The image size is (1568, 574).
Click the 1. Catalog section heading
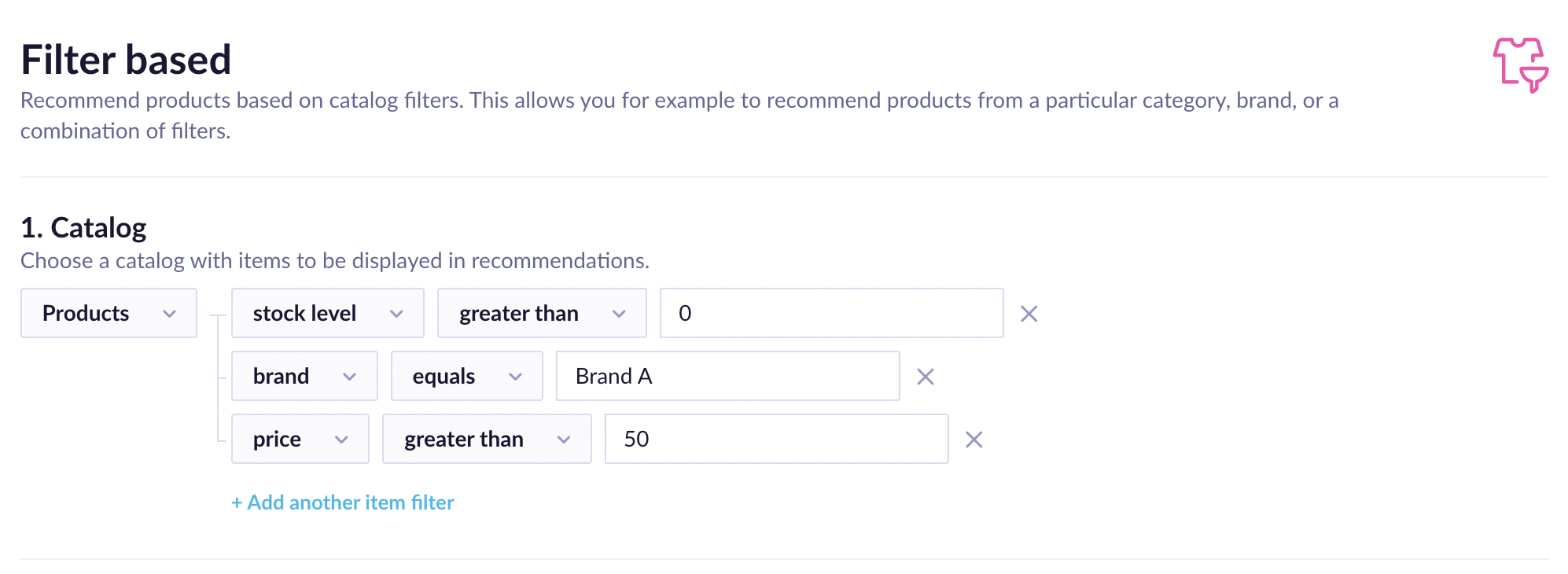click(83, 228)
